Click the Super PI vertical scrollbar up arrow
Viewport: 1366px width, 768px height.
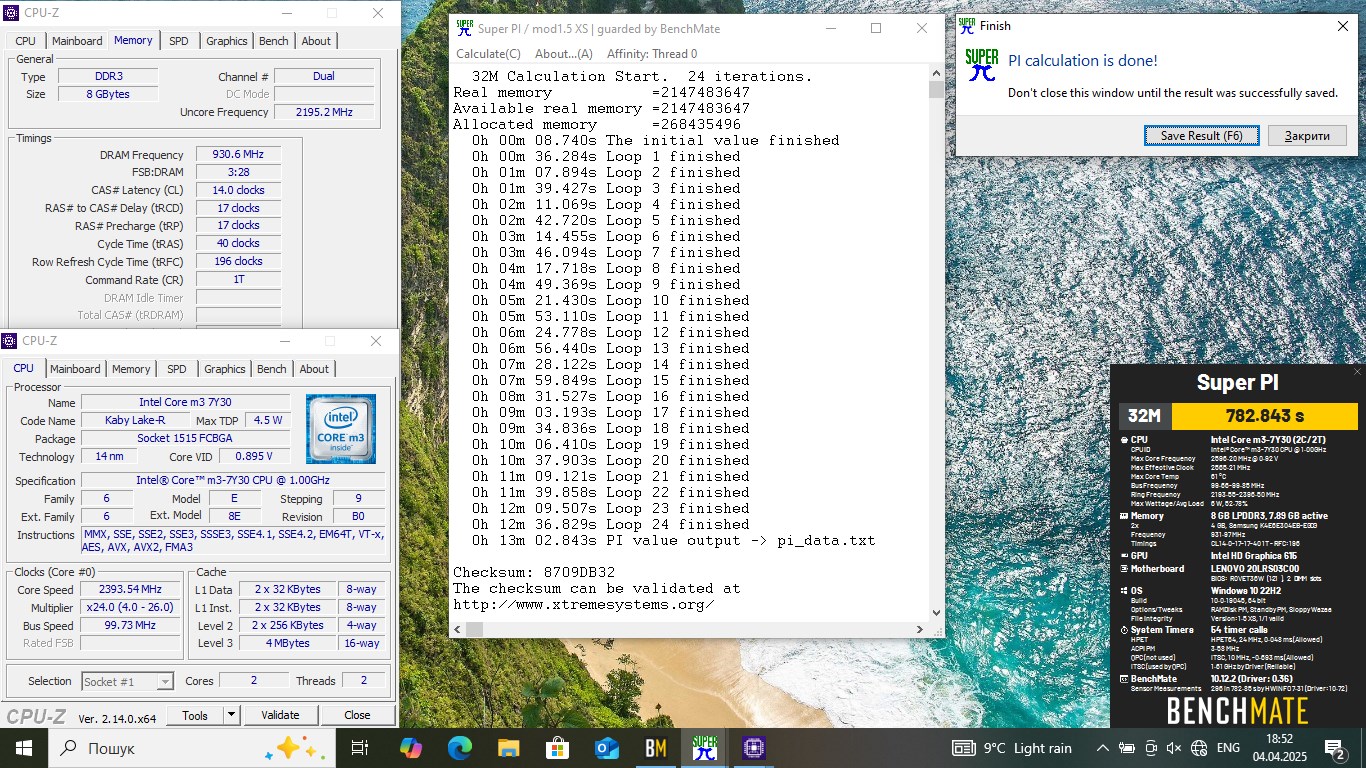(936, 73)
